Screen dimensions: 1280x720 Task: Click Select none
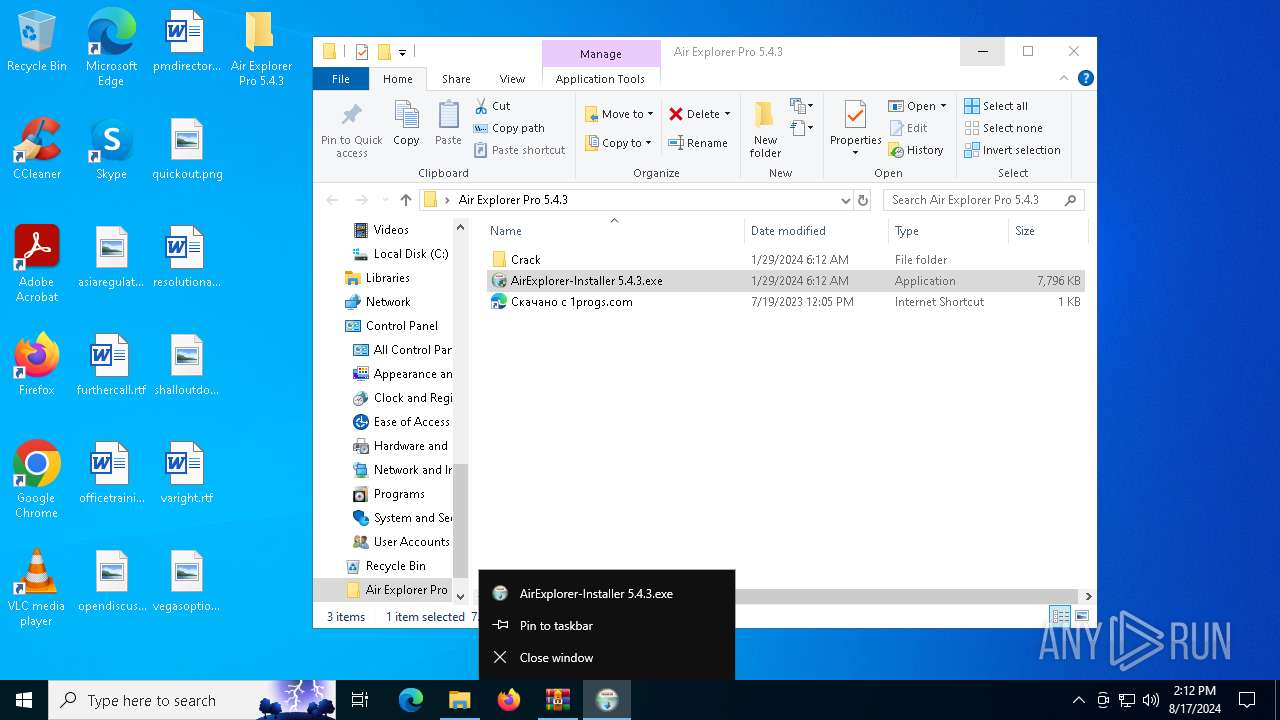[x=1003, y=128]
